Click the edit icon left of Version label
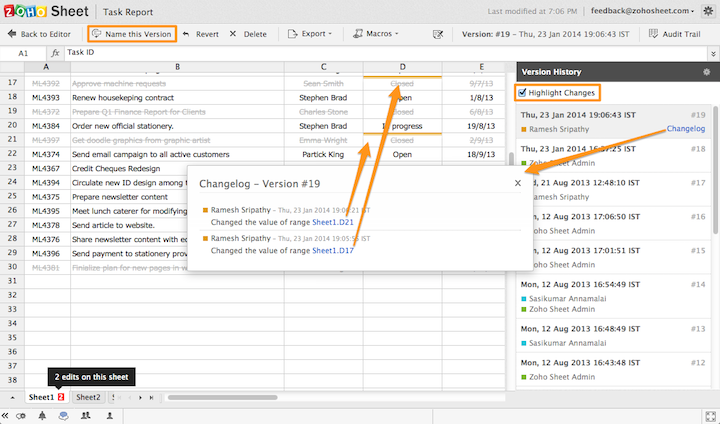The height and width of the screenshot is (424, 720). pyautogui.click(x=437, y=34)
